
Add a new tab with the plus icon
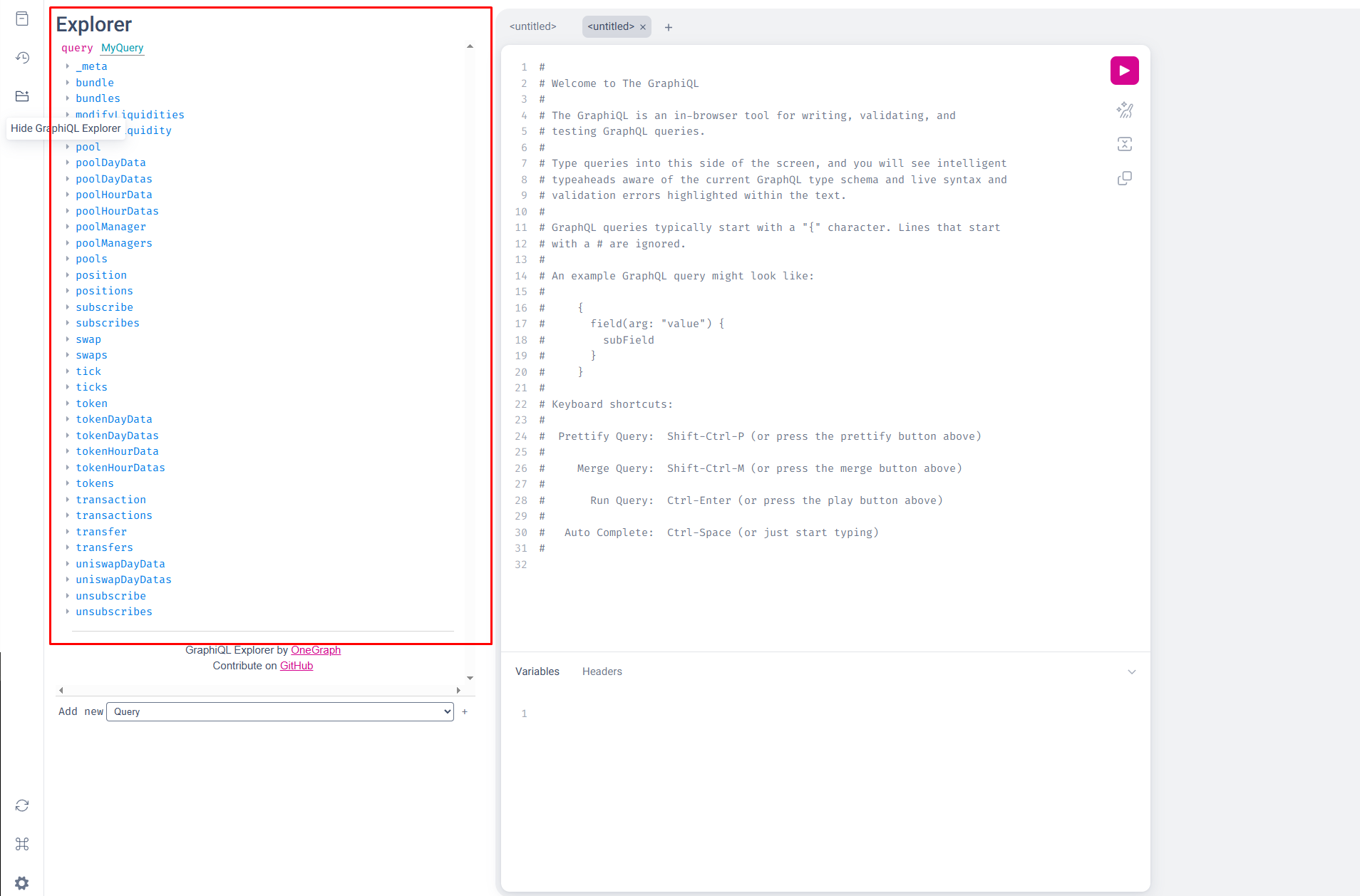click(x=669, y=27)
